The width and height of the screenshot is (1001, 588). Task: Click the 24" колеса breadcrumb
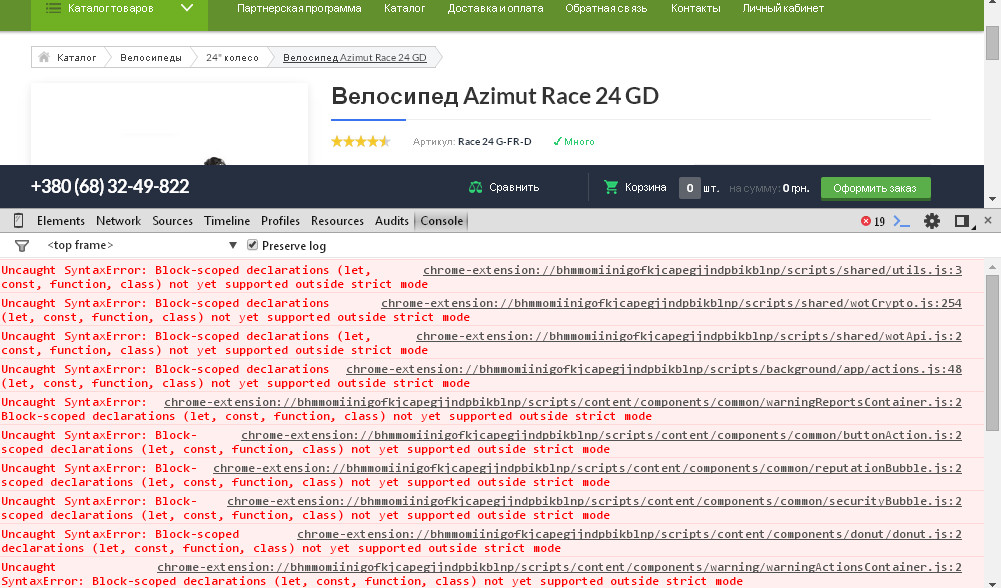[x=232, y=57]
